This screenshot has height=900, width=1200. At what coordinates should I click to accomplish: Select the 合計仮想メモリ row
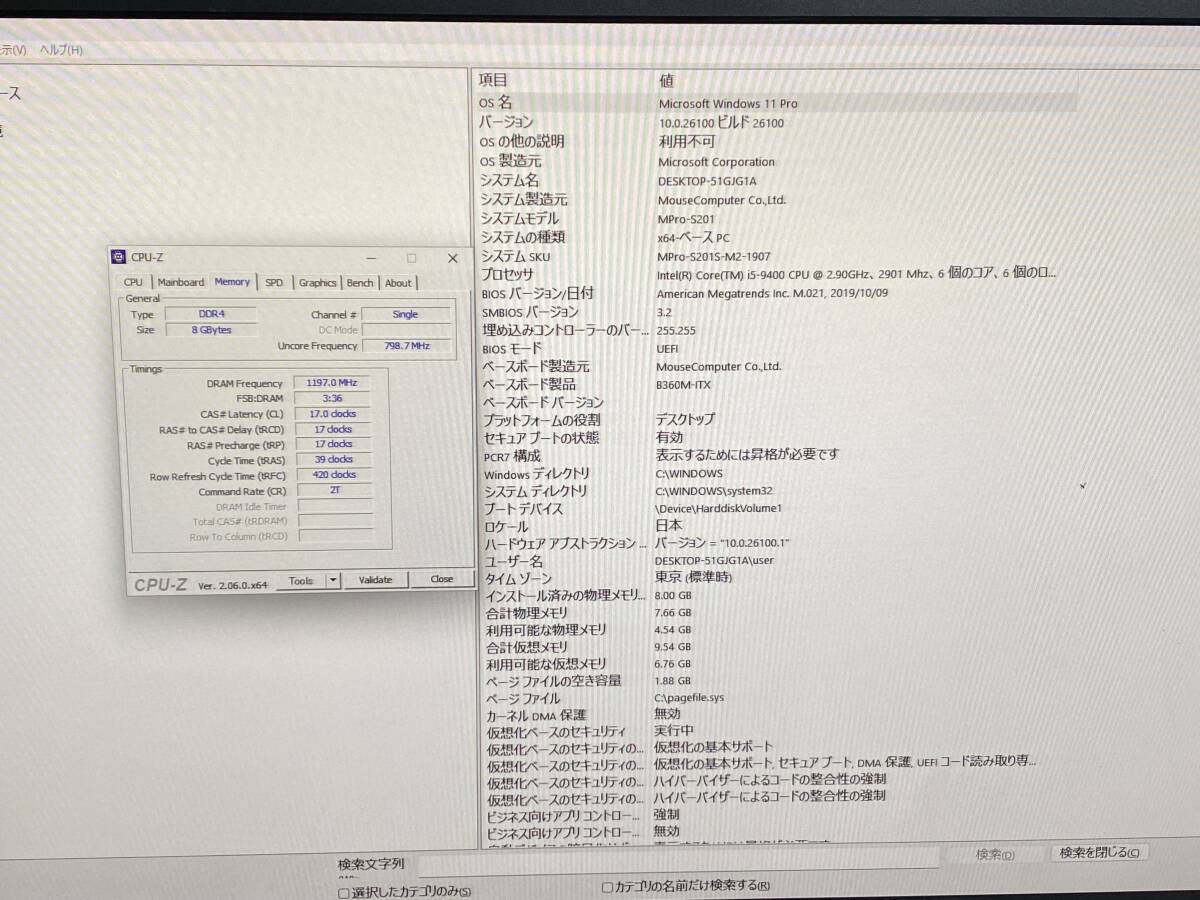point(777,647)
